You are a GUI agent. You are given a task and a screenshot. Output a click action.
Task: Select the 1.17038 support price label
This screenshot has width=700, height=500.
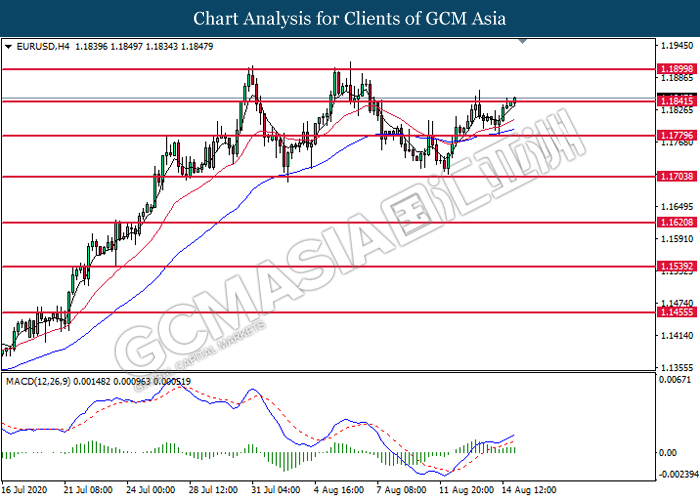677,176
